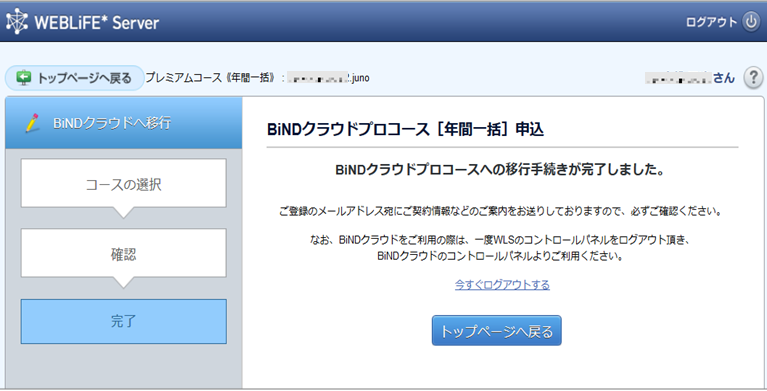Click the 移行手続きが完了しました message
This screenshot has height=391, width=767.
coord(500,170)
